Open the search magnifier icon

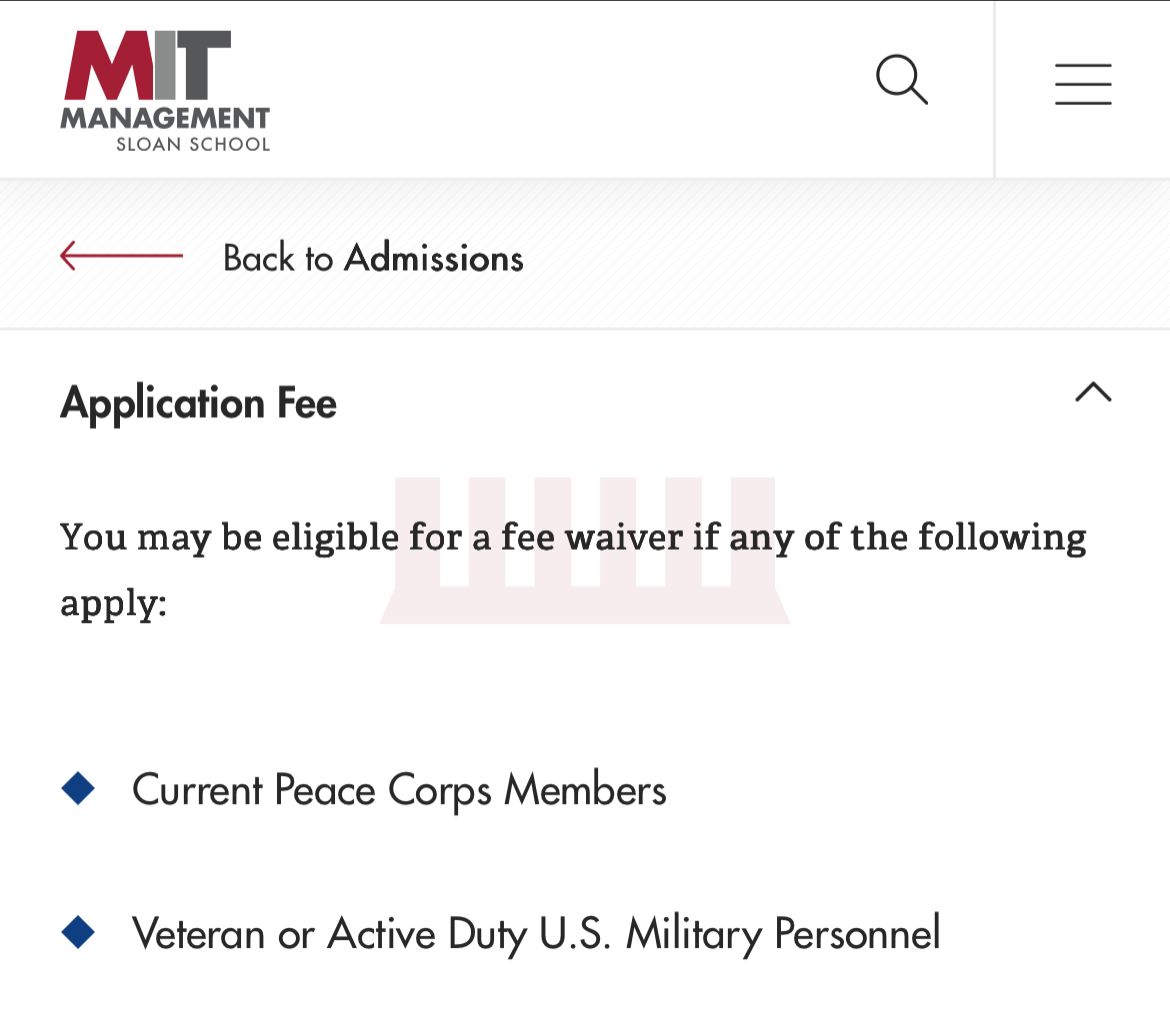[902, 80]
